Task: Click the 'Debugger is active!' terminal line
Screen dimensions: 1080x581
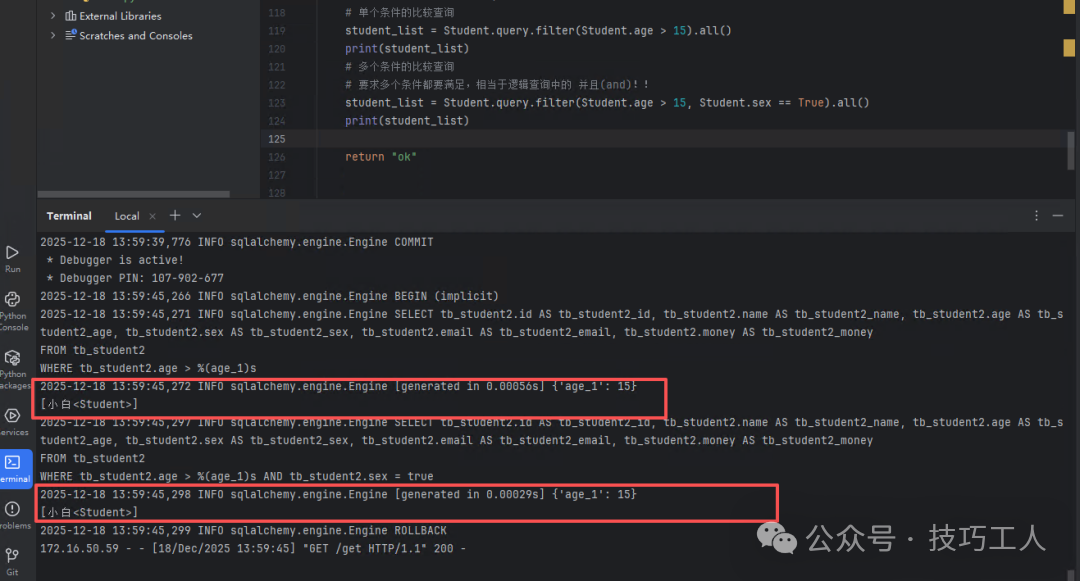Action: click(x=114, y=260)
